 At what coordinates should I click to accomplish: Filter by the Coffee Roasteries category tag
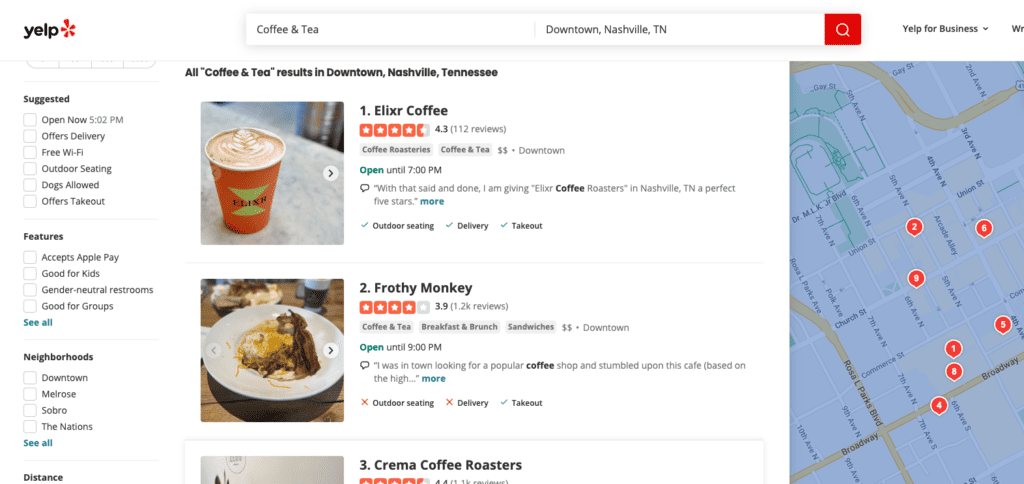[x=396, y=150]
